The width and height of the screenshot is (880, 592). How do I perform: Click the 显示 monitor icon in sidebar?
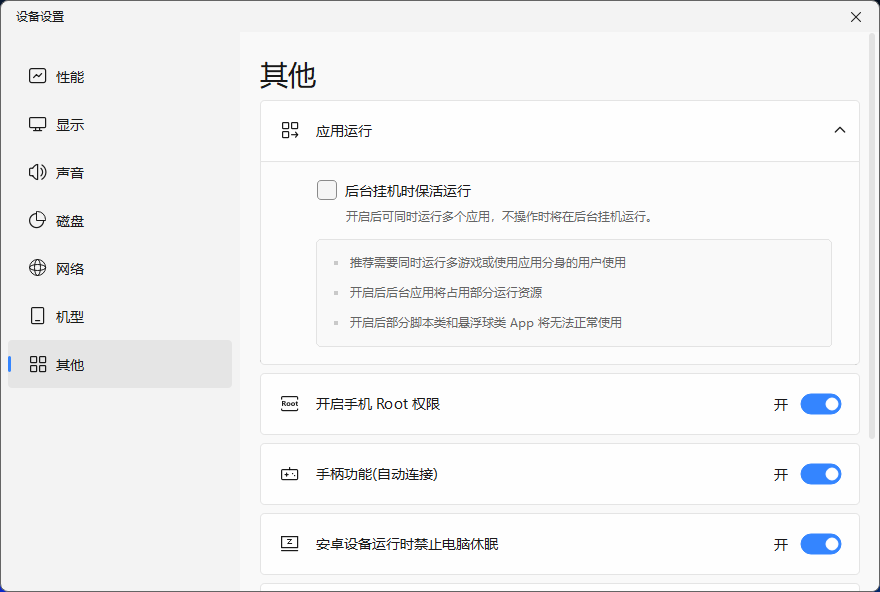click(x=38, y=124)
